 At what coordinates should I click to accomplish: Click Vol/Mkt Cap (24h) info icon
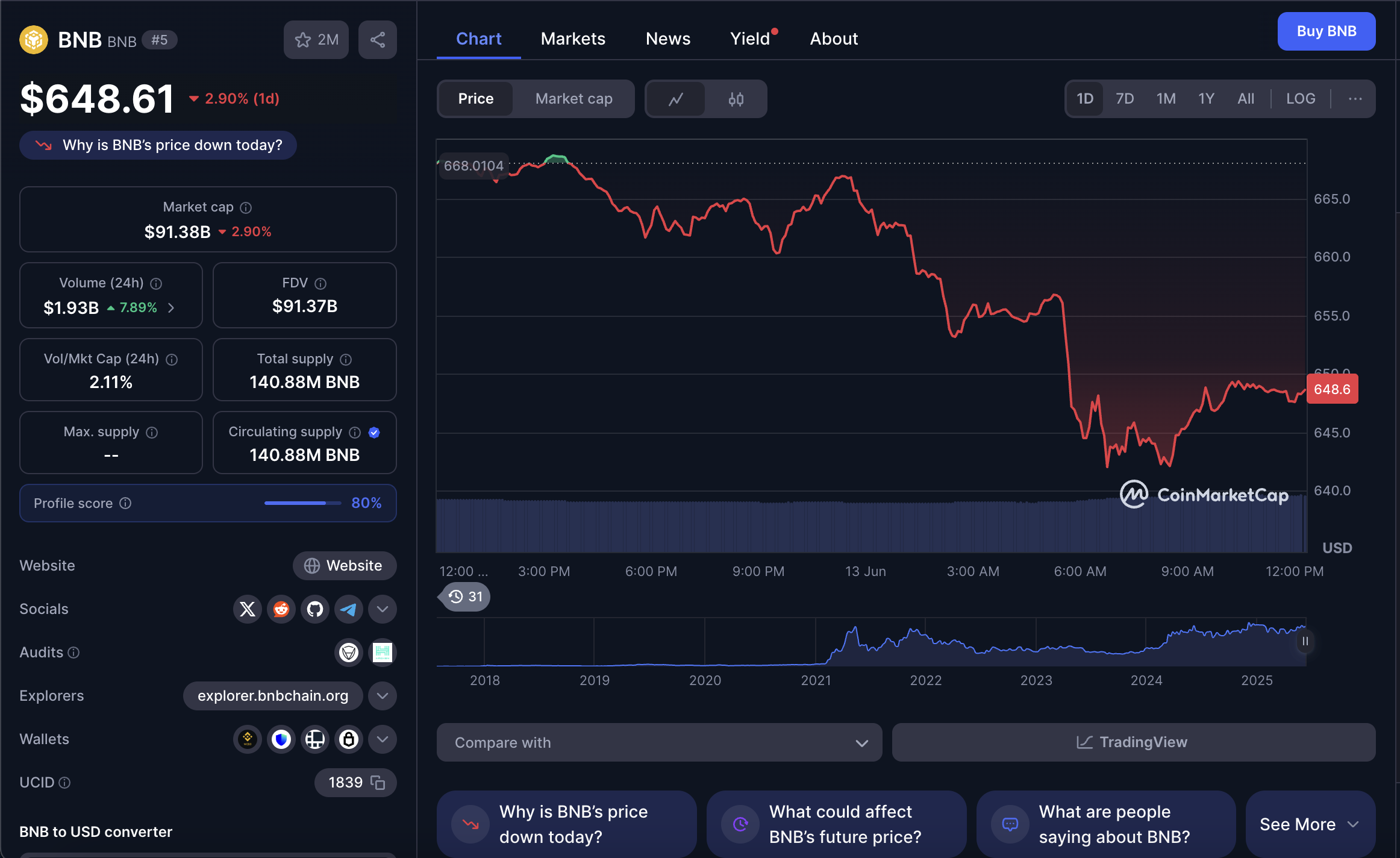click(172, 359)
